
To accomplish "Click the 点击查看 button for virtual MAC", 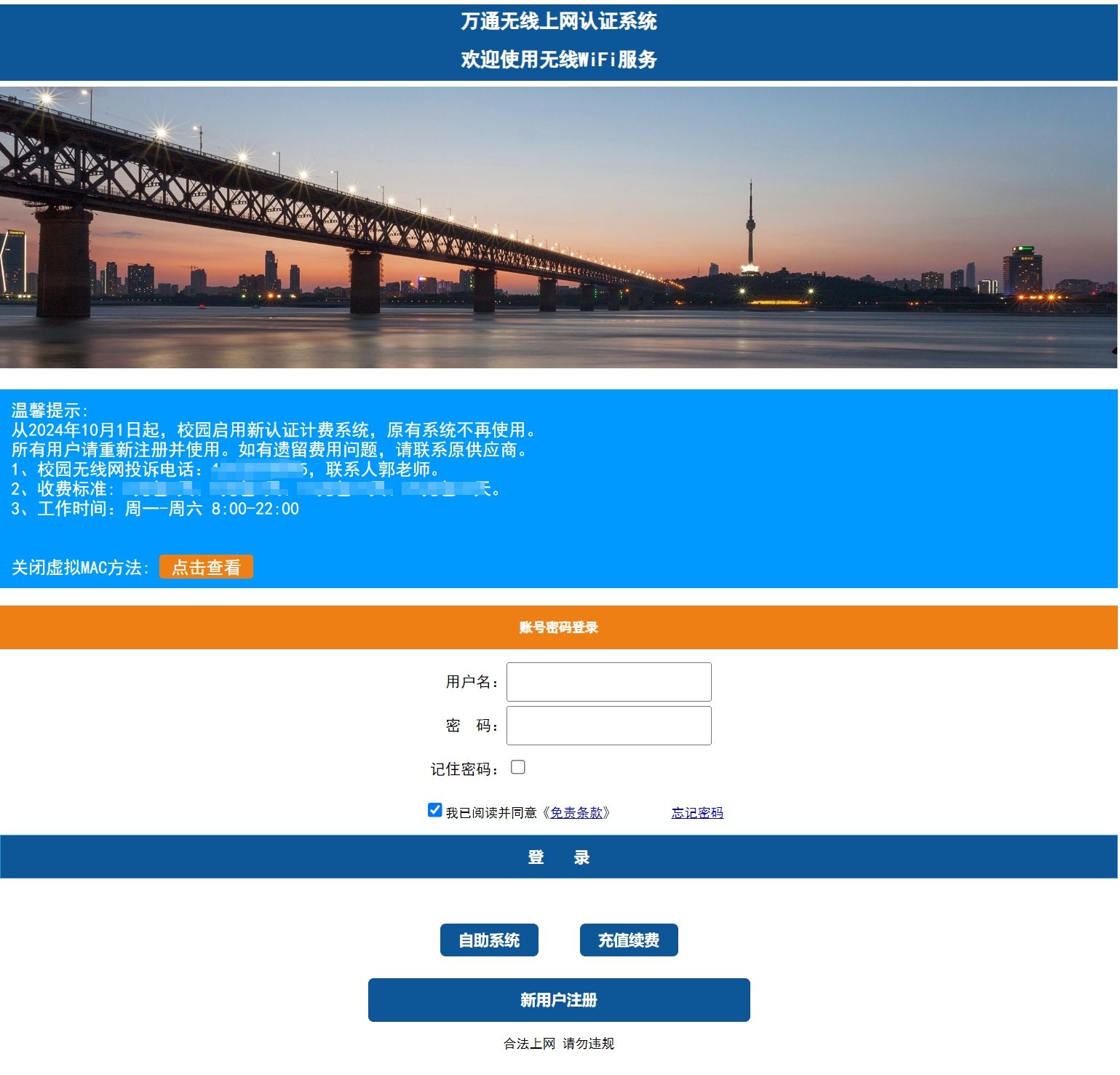I will pos(206,568).
